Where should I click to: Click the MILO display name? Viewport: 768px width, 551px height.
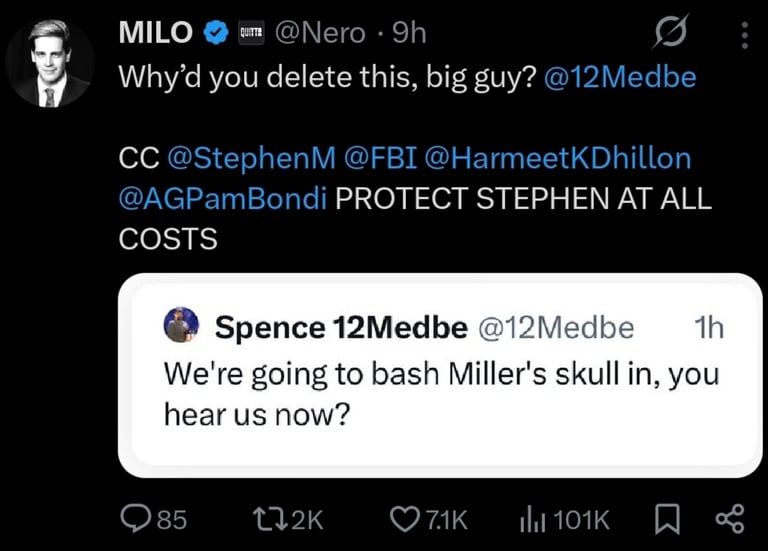point(155,33)
